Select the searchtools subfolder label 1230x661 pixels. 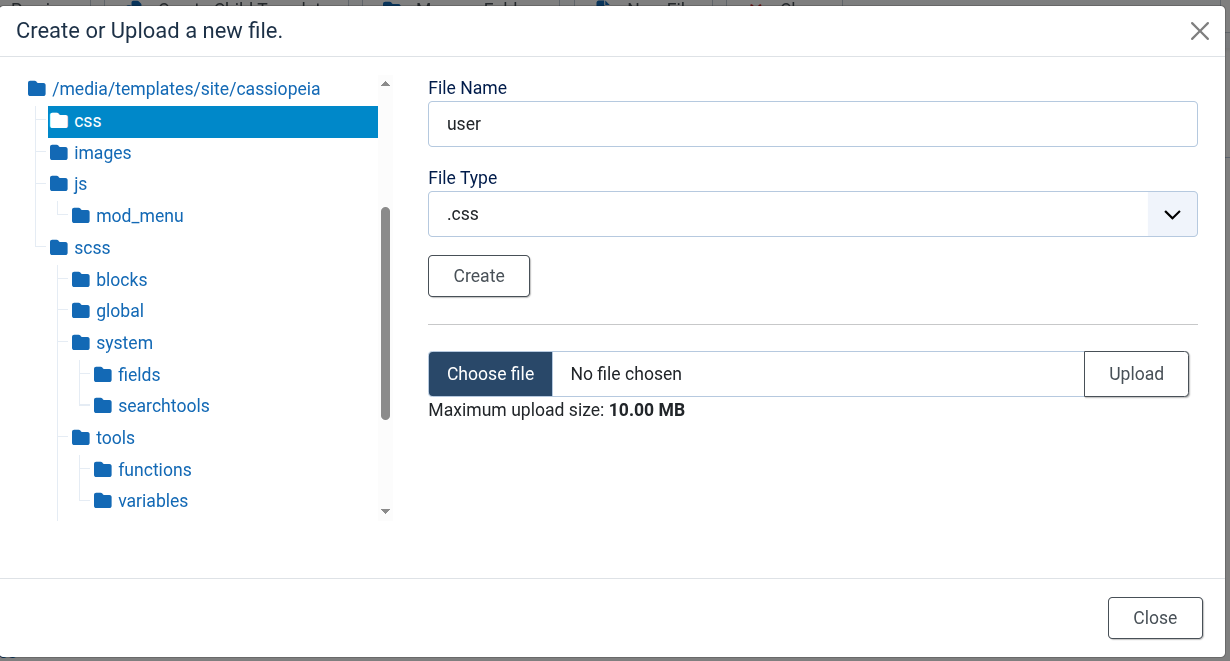(x=164, y=406)
